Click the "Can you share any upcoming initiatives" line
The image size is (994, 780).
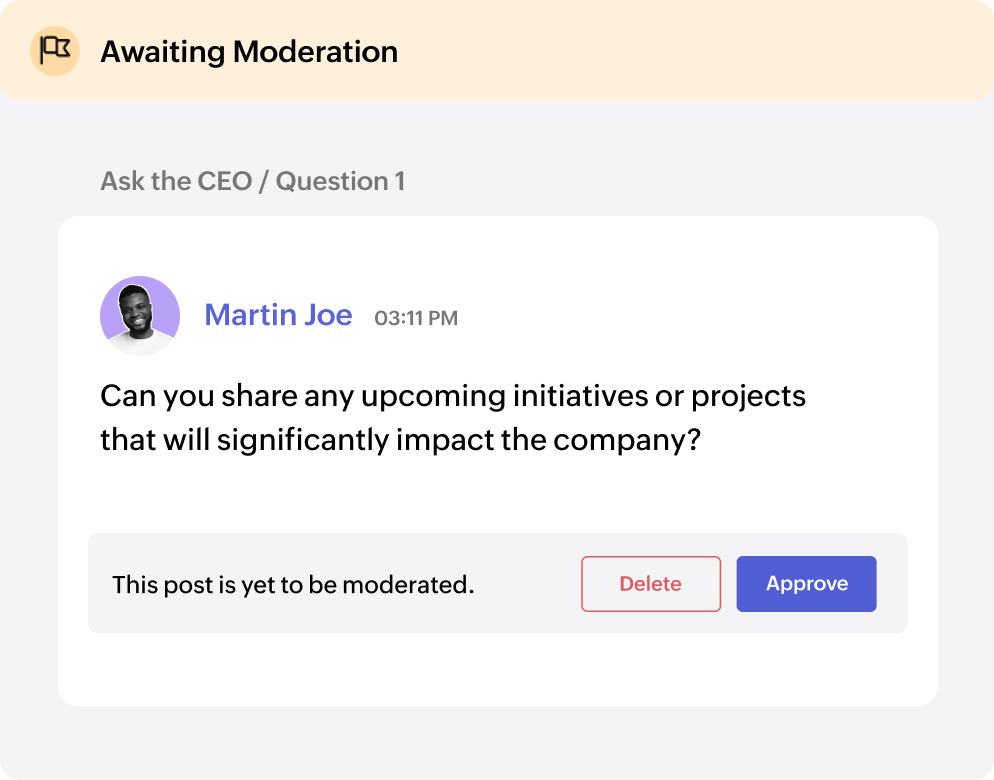pyautogui.click(x=452, y=396)
